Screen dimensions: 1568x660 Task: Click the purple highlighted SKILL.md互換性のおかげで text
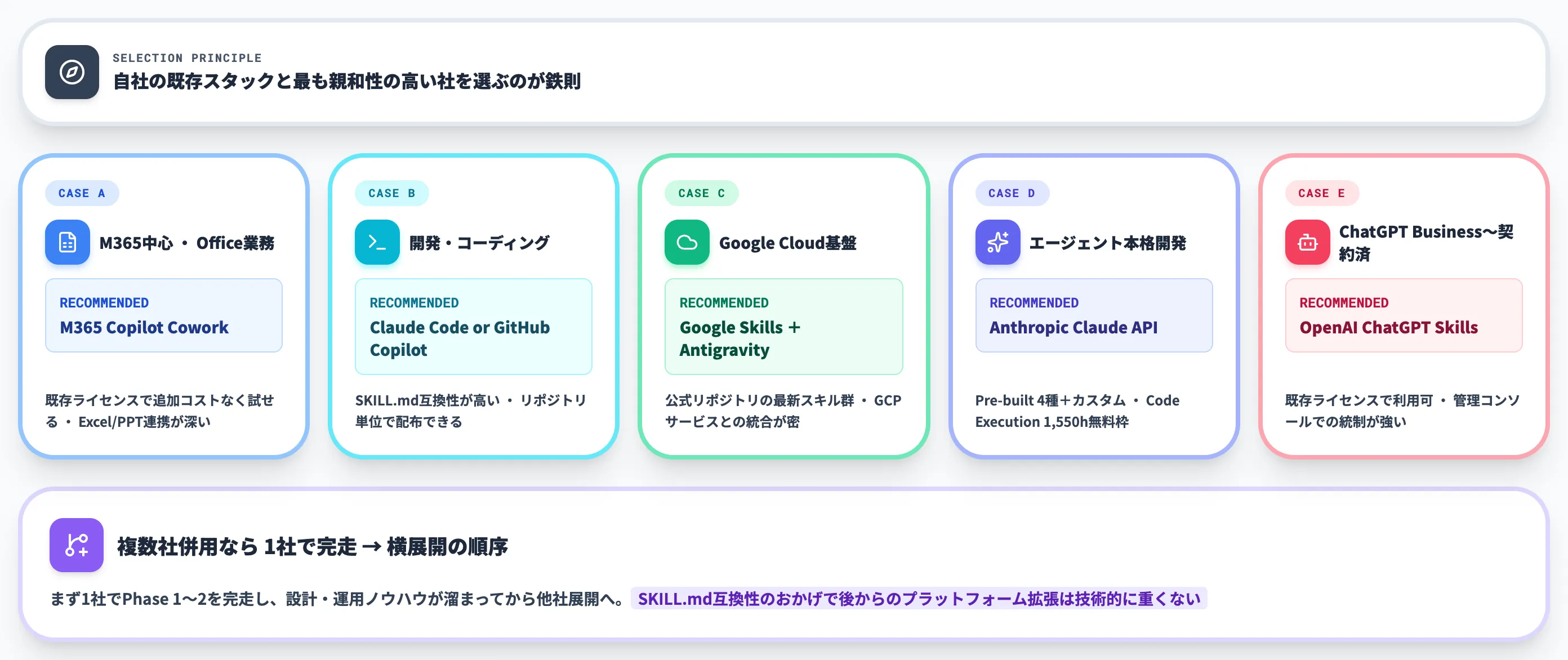[919, 599]
